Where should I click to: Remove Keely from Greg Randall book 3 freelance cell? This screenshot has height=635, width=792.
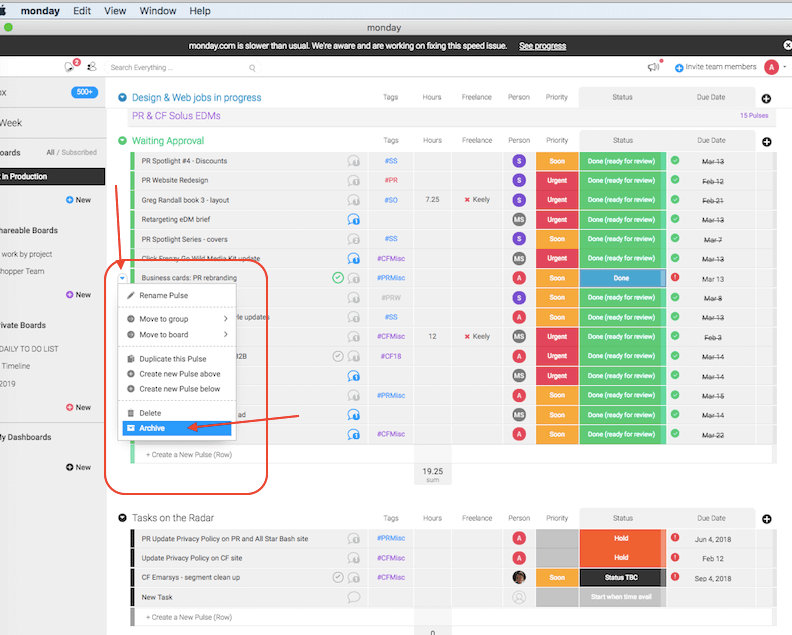[467, 200]
